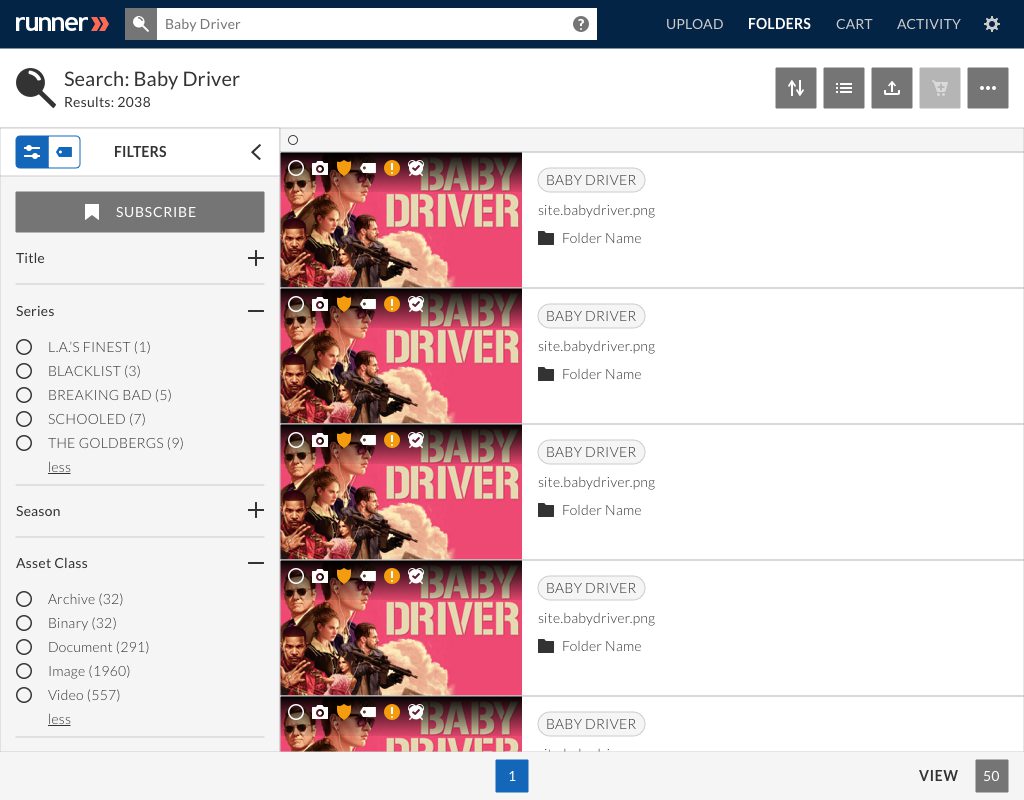Click shield icon on second result thumbnail

pos(344,304)
